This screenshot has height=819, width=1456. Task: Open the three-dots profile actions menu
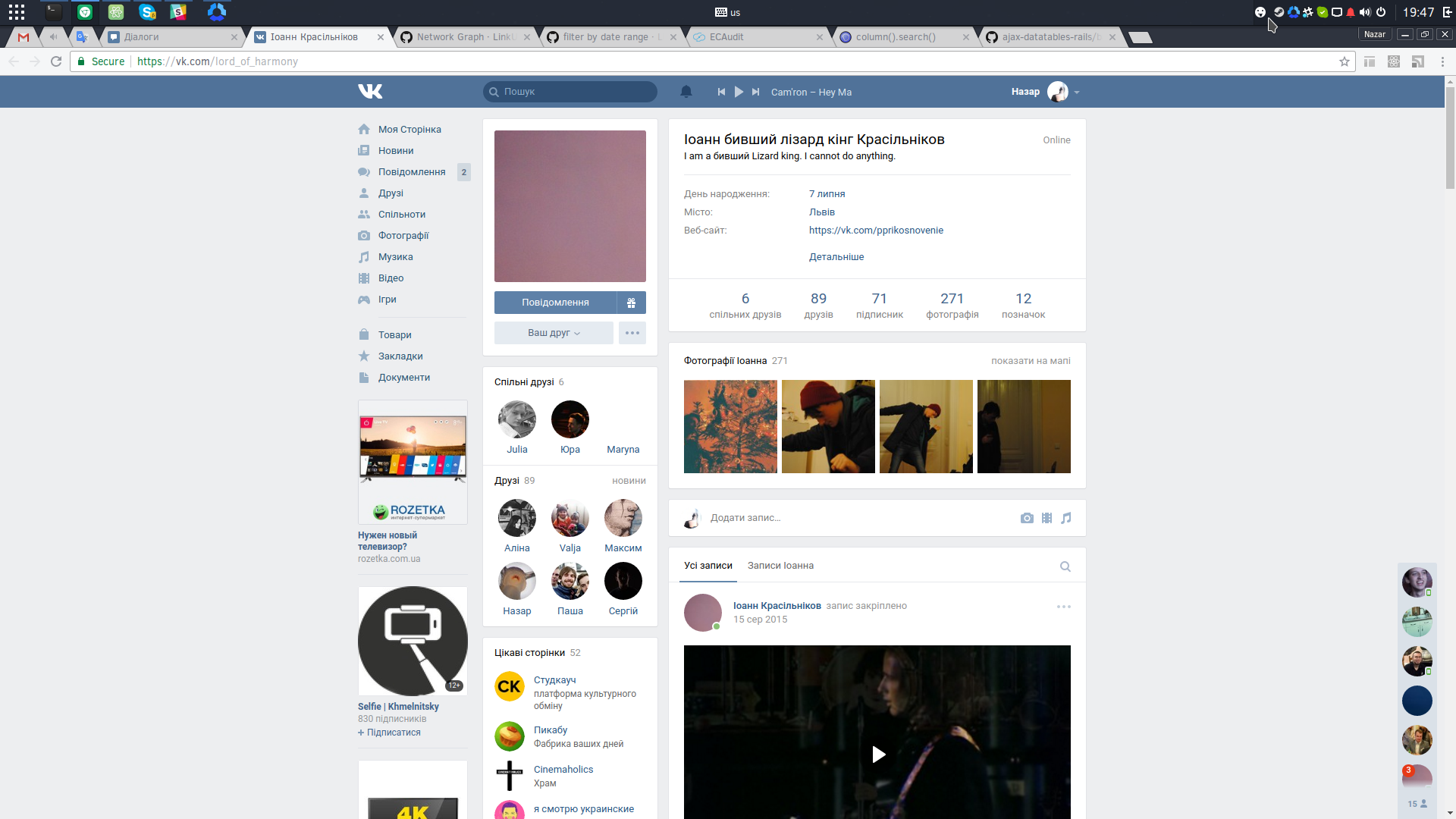632,333
